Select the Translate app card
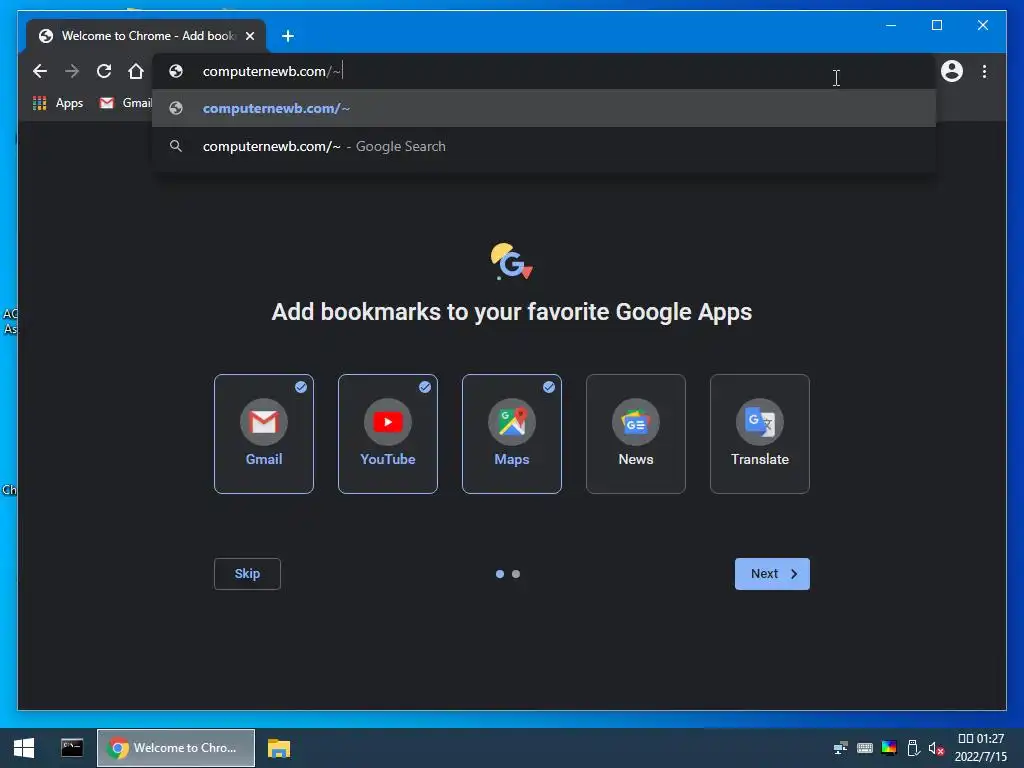 (760, 434)
